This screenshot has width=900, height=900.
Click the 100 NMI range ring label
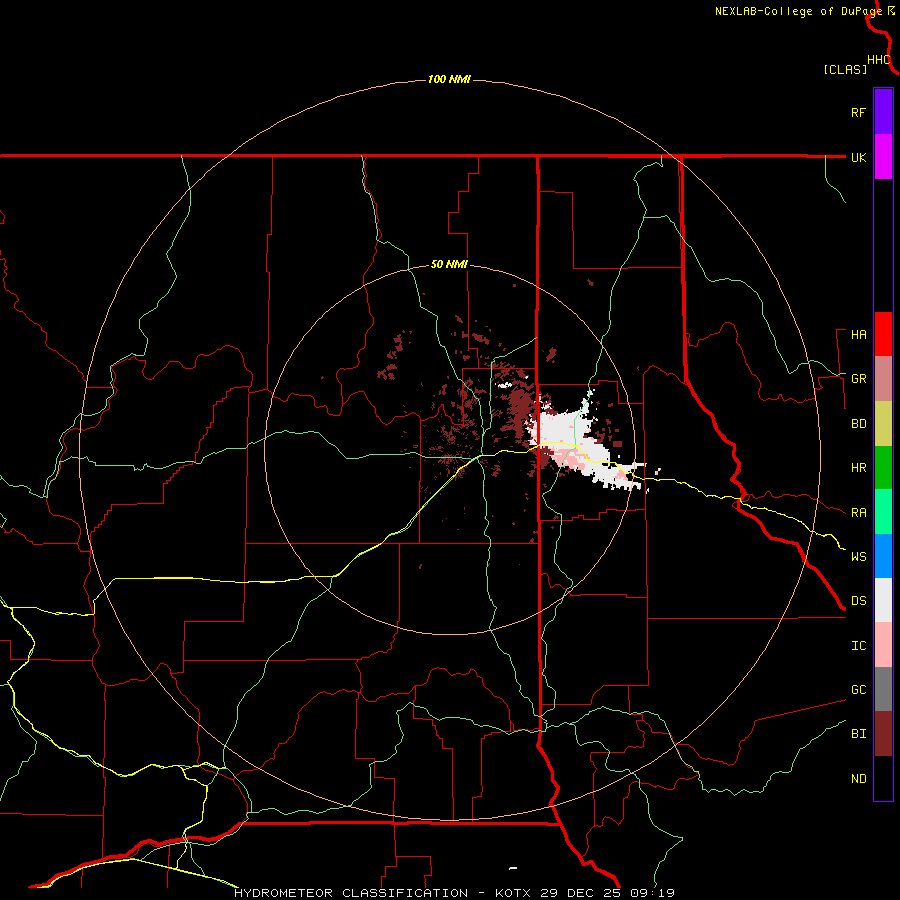tap(449, 79)
